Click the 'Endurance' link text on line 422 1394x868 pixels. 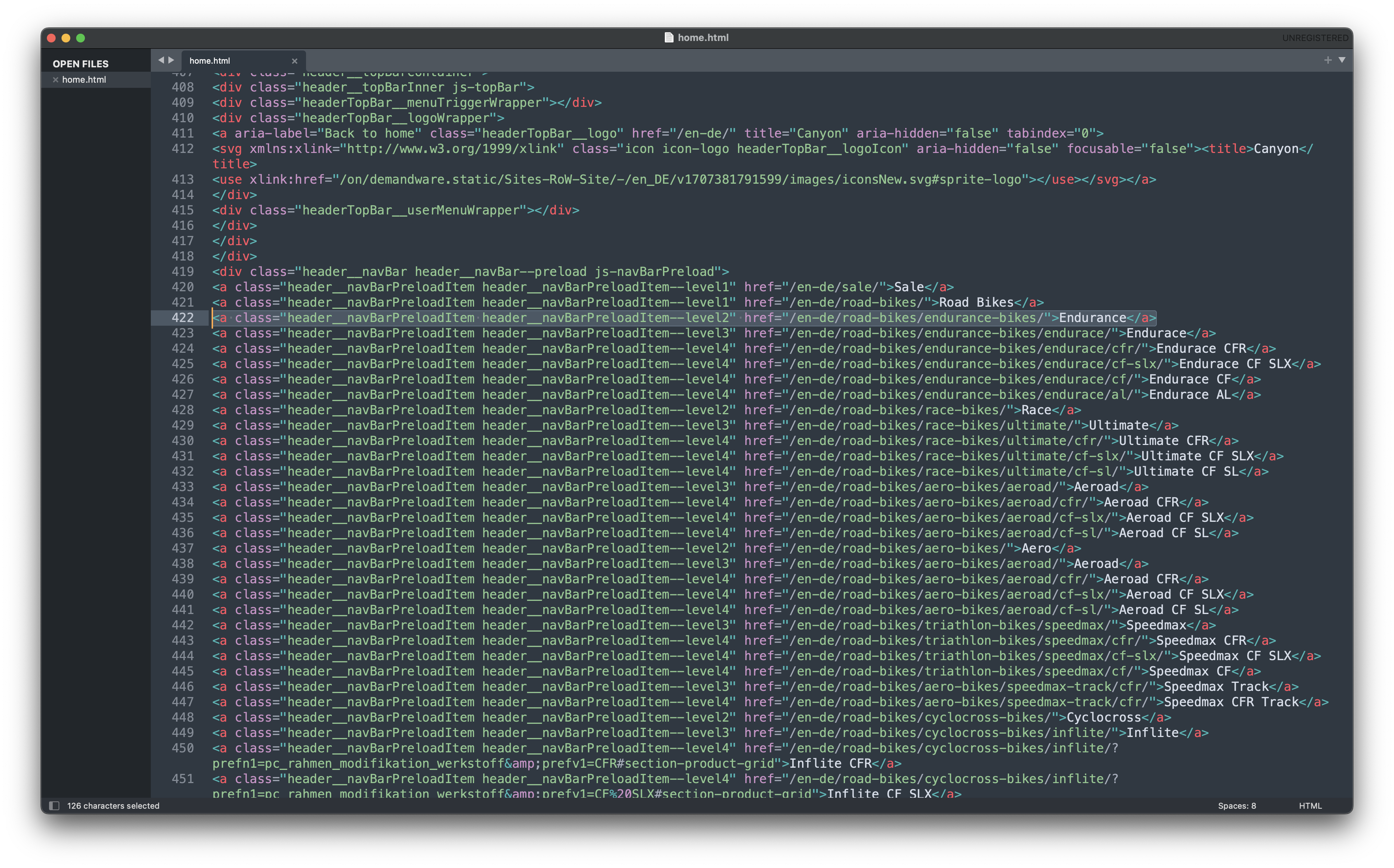[x=1093, y=318]
